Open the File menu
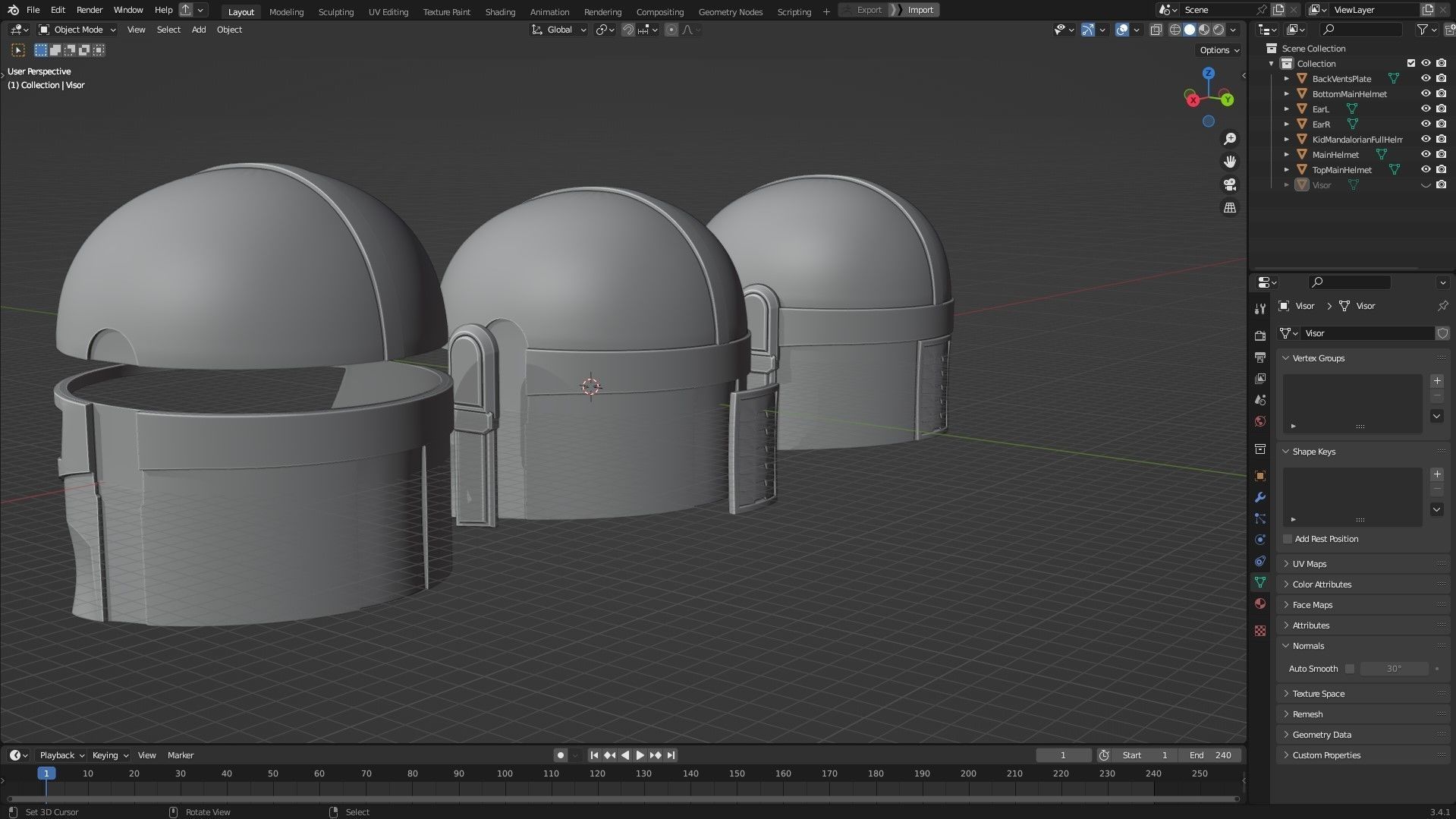 click(33, 10)
